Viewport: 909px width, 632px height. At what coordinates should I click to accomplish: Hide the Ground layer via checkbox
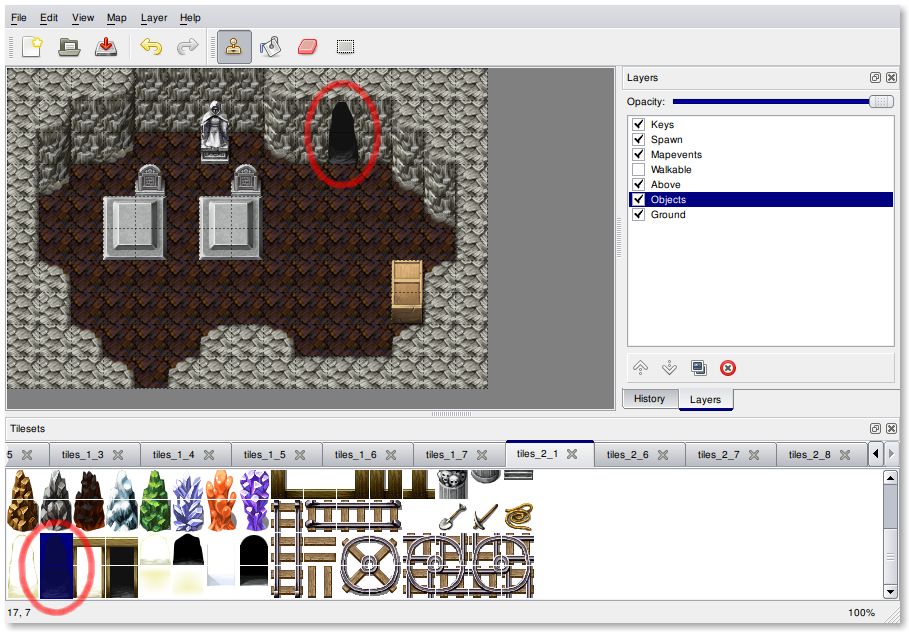637,215
